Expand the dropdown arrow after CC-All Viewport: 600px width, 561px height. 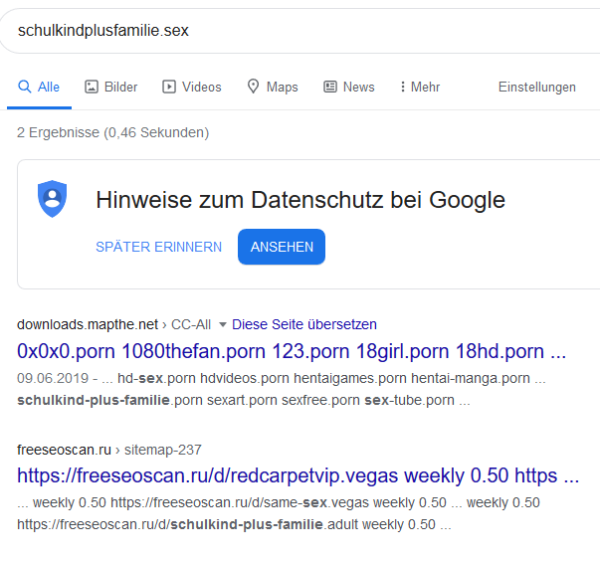(222, 325)
